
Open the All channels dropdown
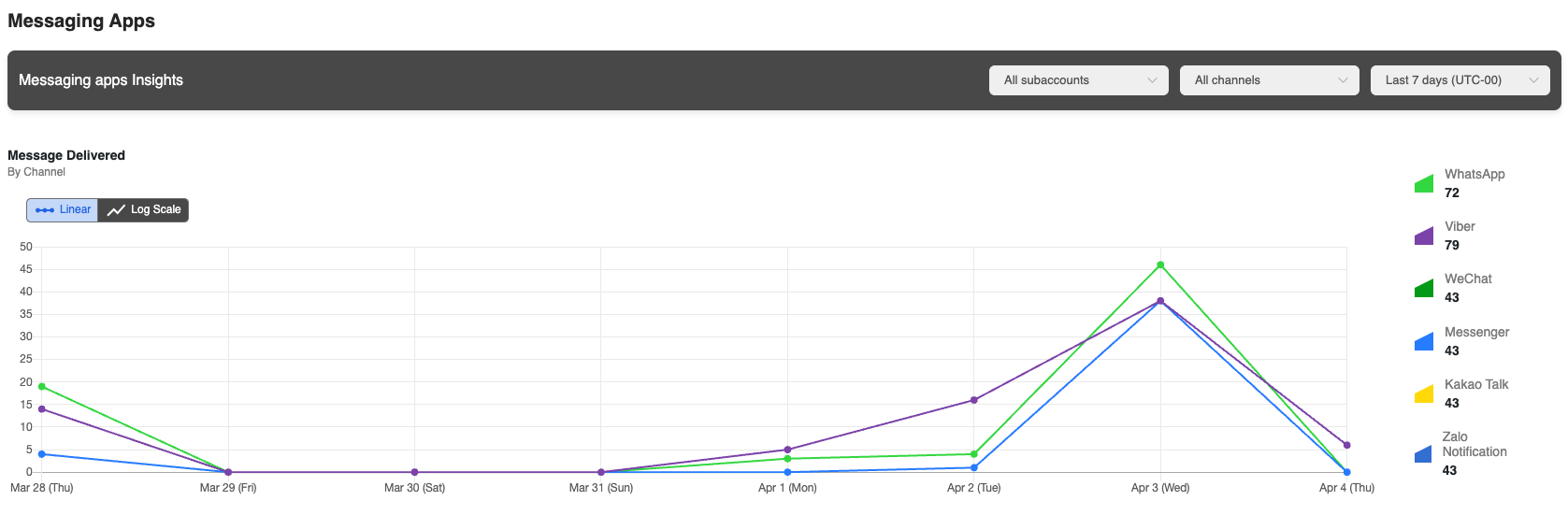coord(1269,80)
